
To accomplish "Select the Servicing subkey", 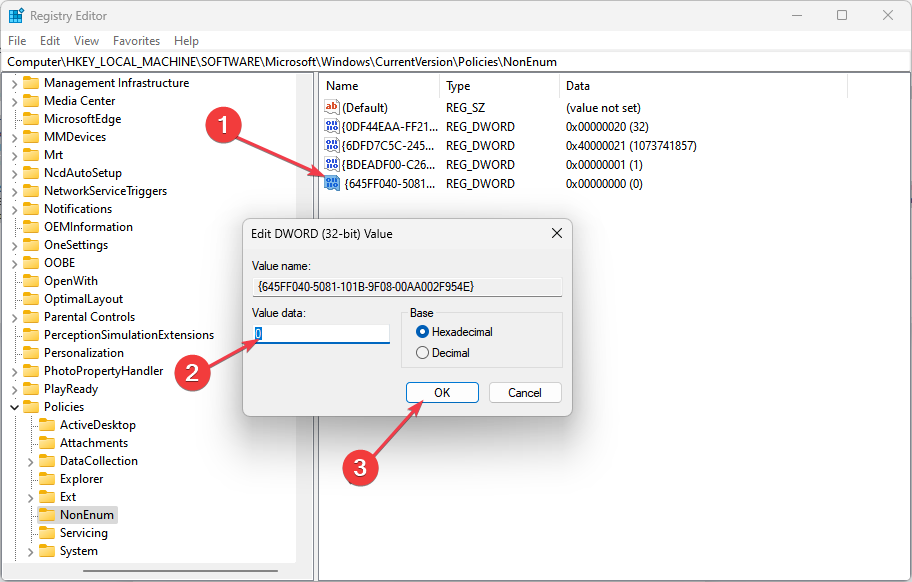I will [84, 533].
